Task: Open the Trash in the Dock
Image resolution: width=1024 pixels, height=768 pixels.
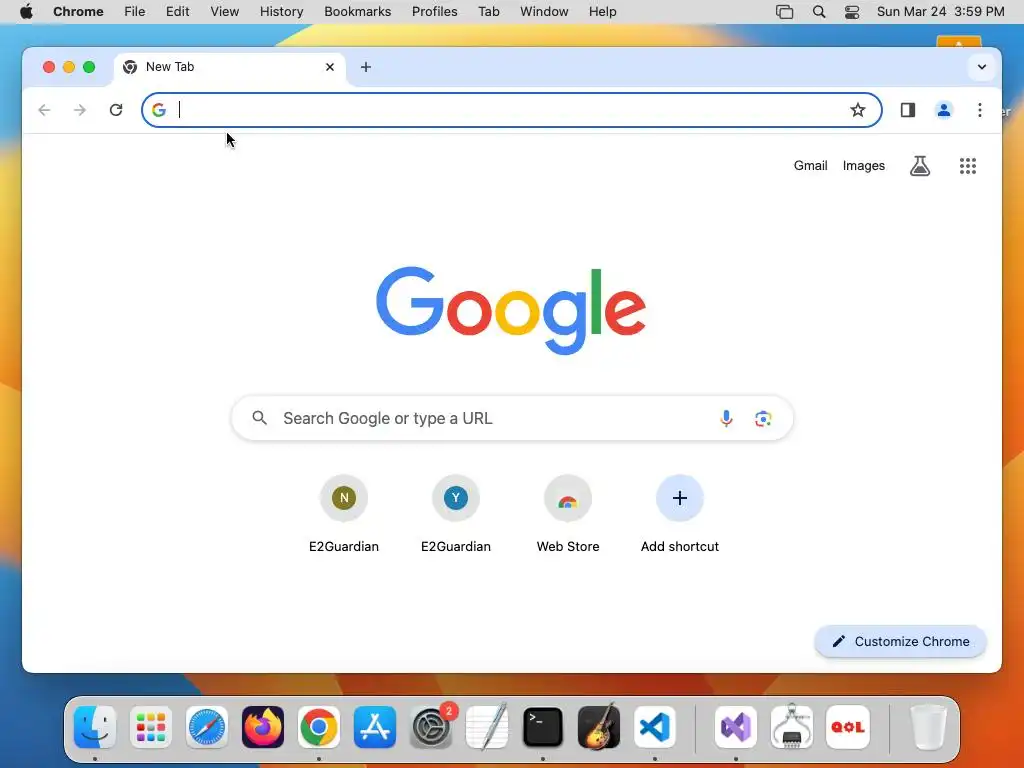Action: (928, 727)
